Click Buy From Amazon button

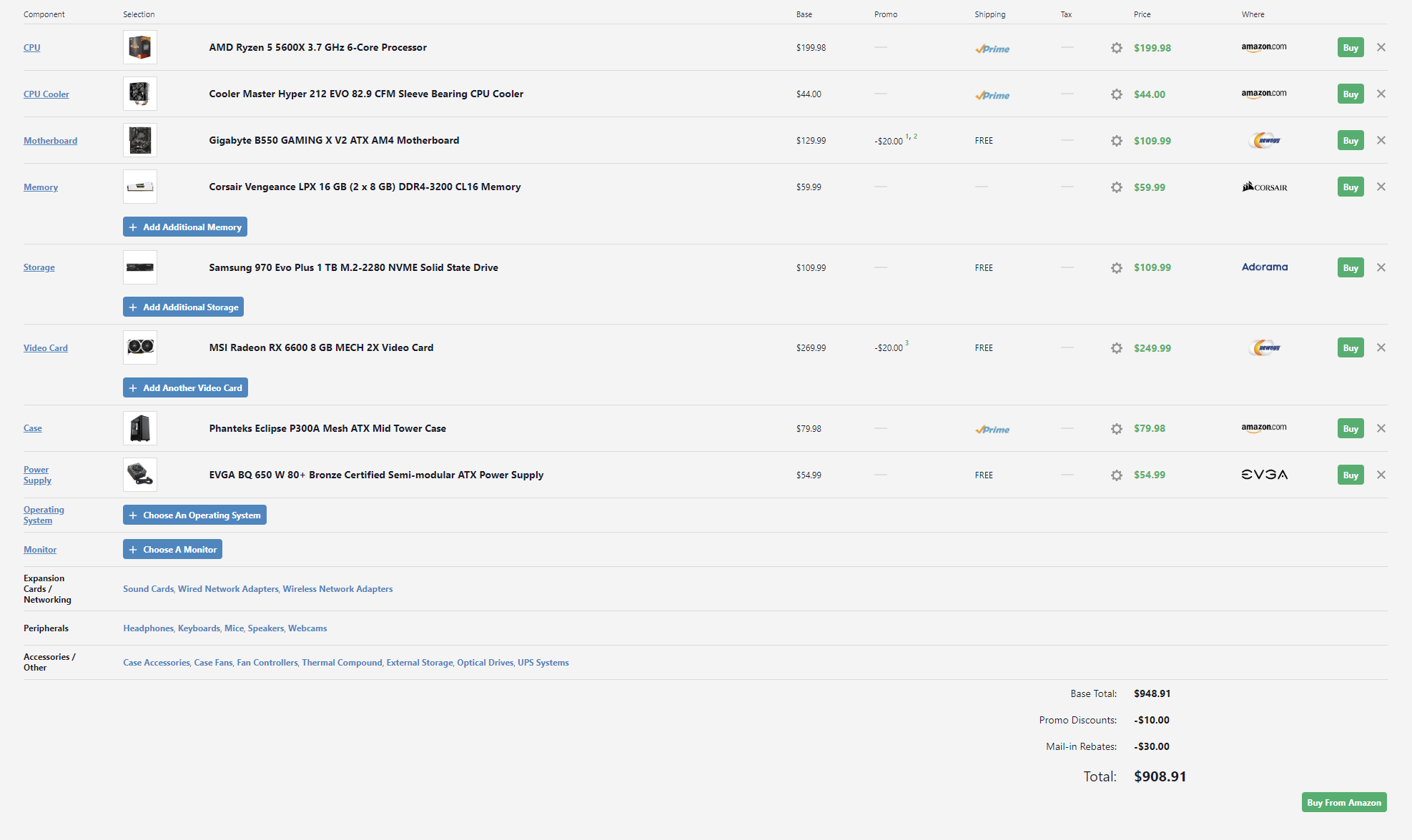pos(1344,802)
